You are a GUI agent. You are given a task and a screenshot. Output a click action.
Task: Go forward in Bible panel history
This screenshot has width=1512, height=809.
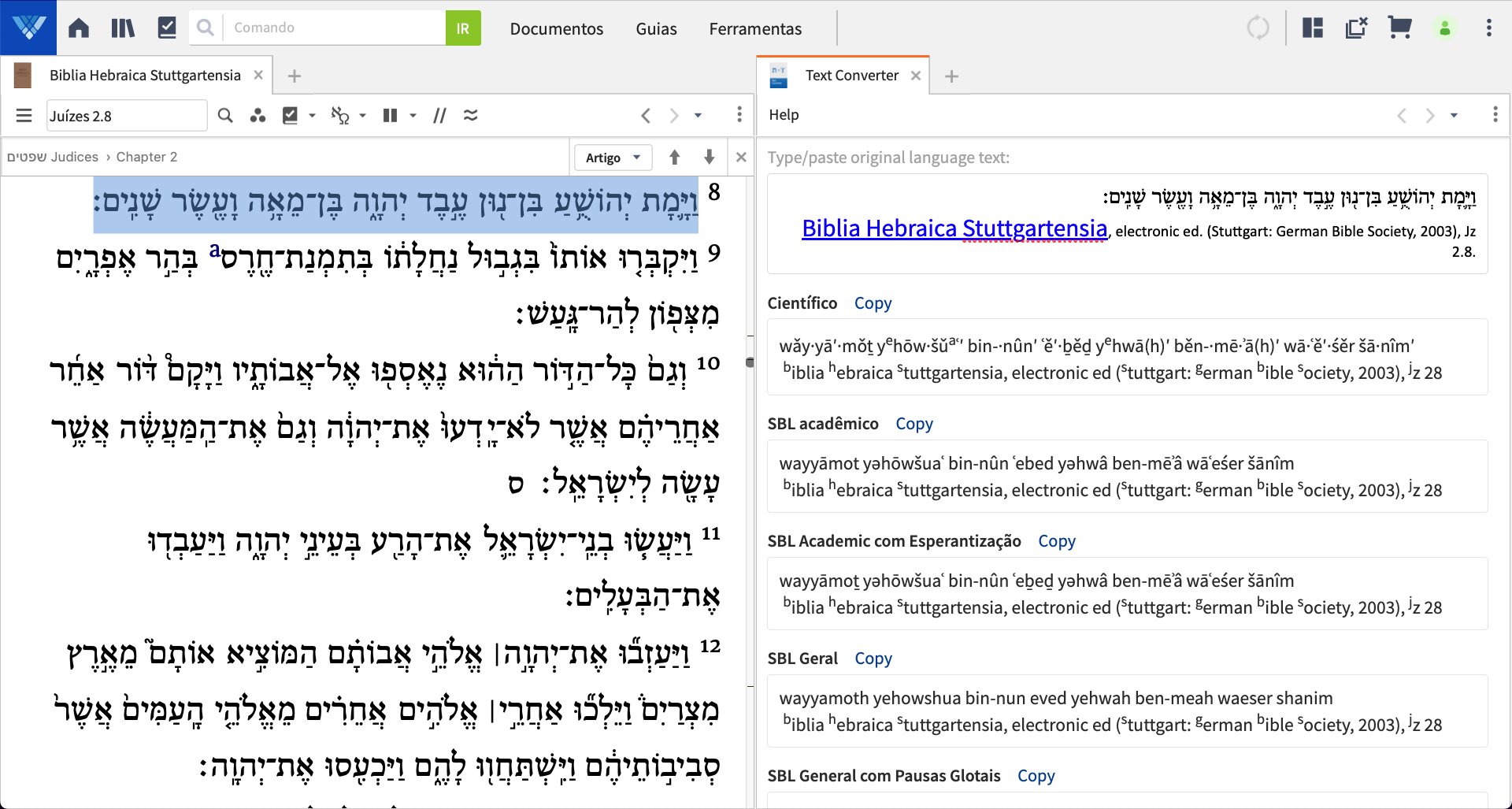[x=674, y=116]
